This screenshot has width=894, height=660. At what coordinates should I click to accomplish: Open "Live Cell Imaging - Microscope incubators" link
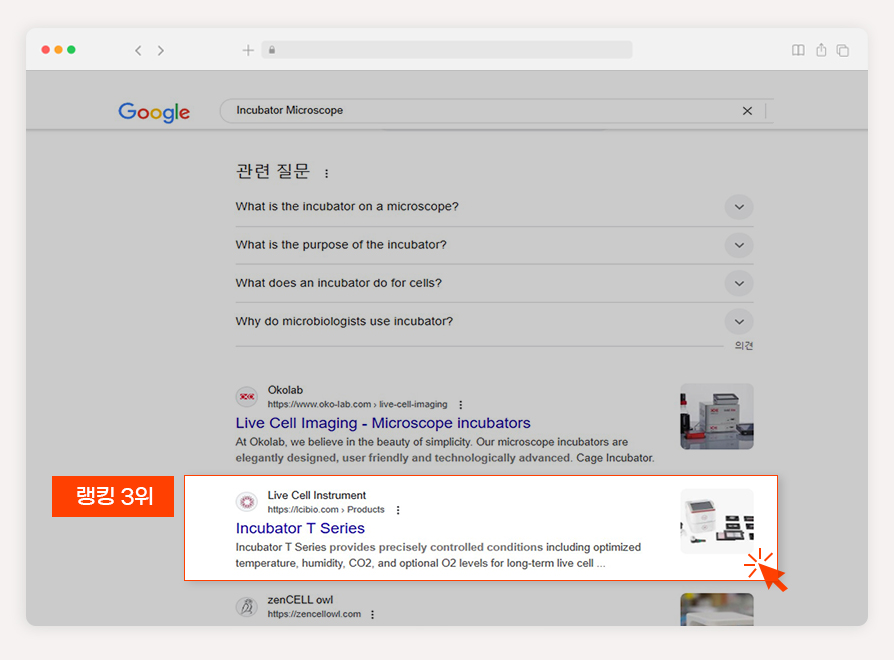click(383, 423)
